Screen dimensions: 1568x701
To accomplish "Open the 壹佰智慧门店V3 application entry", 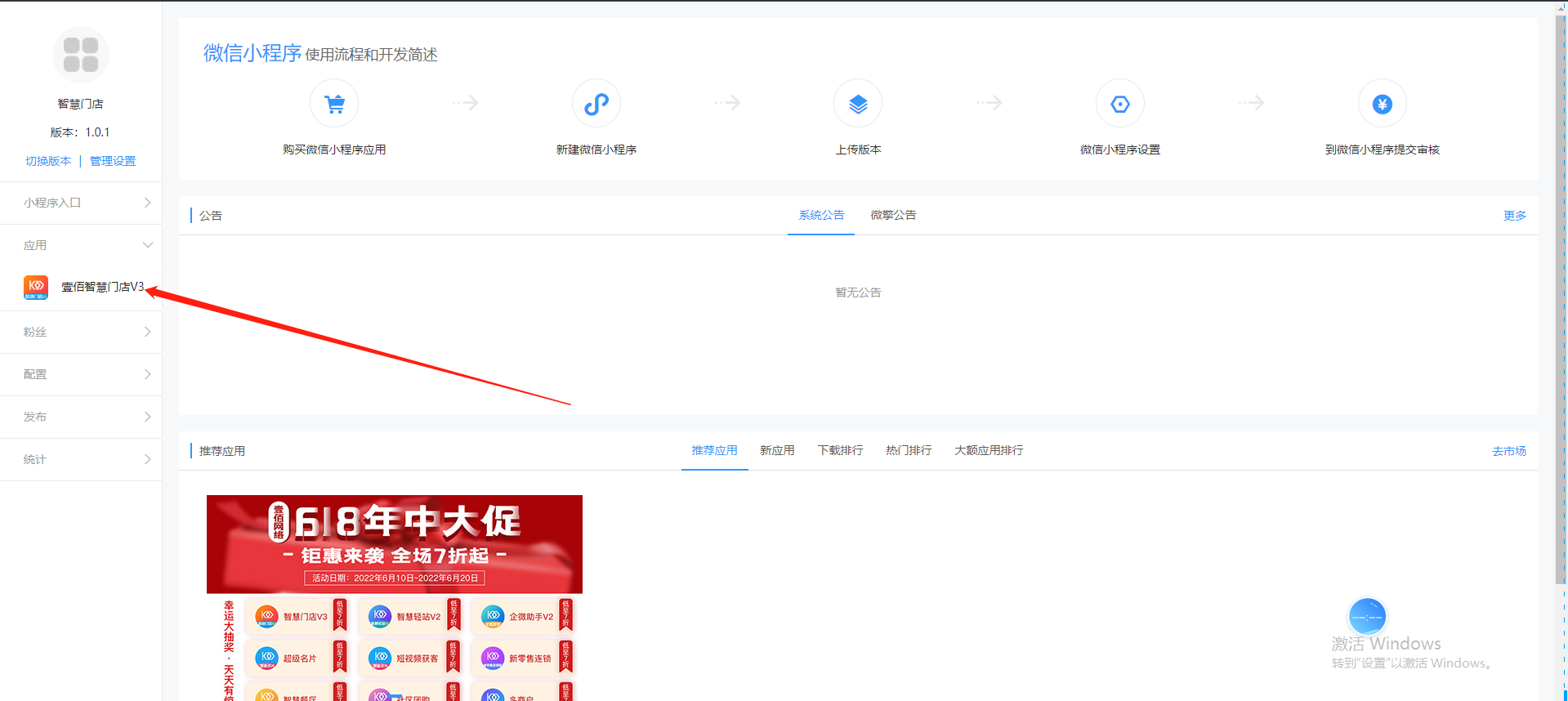I will tap(81, 287).
